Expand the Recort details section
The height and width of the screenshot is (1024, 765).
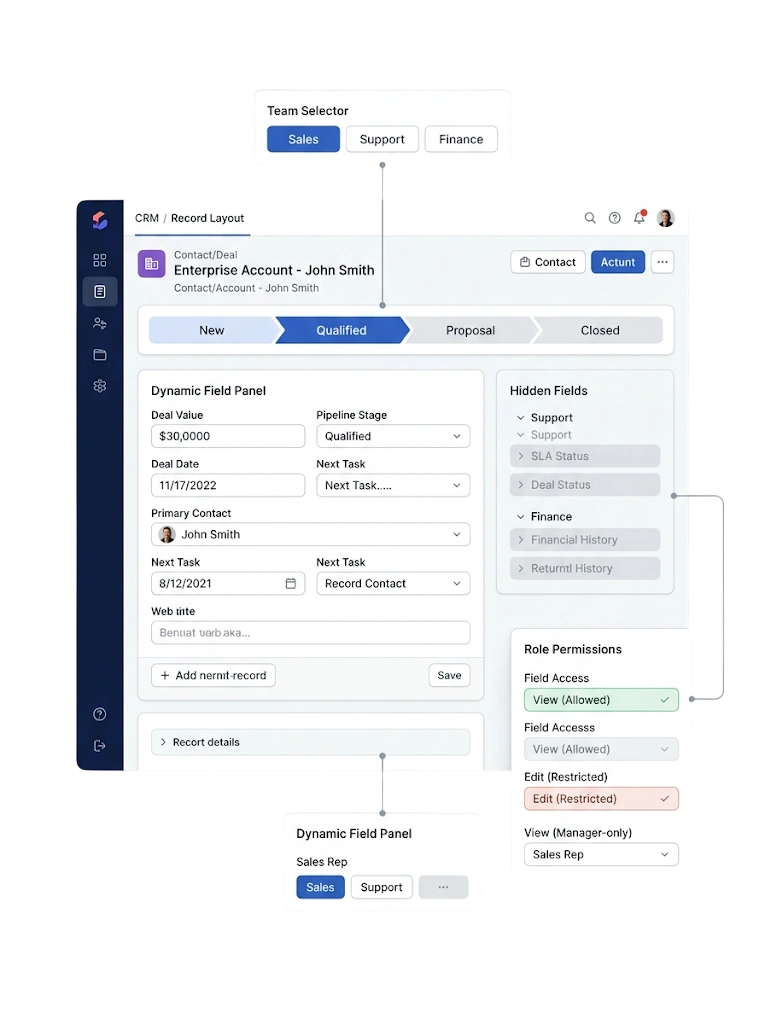[x=310, y=742]
